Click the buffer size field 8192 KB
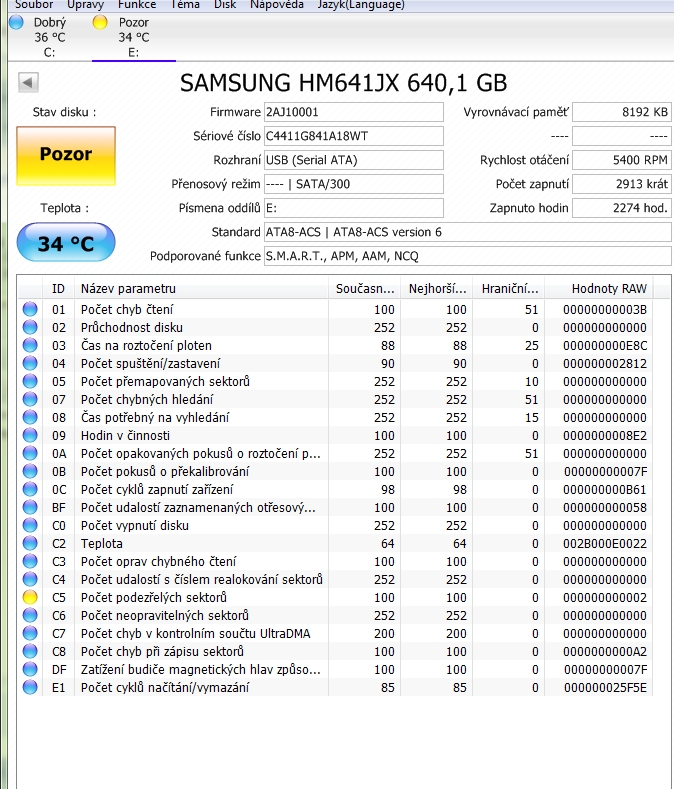674x789 pixels. pos(622,112)
